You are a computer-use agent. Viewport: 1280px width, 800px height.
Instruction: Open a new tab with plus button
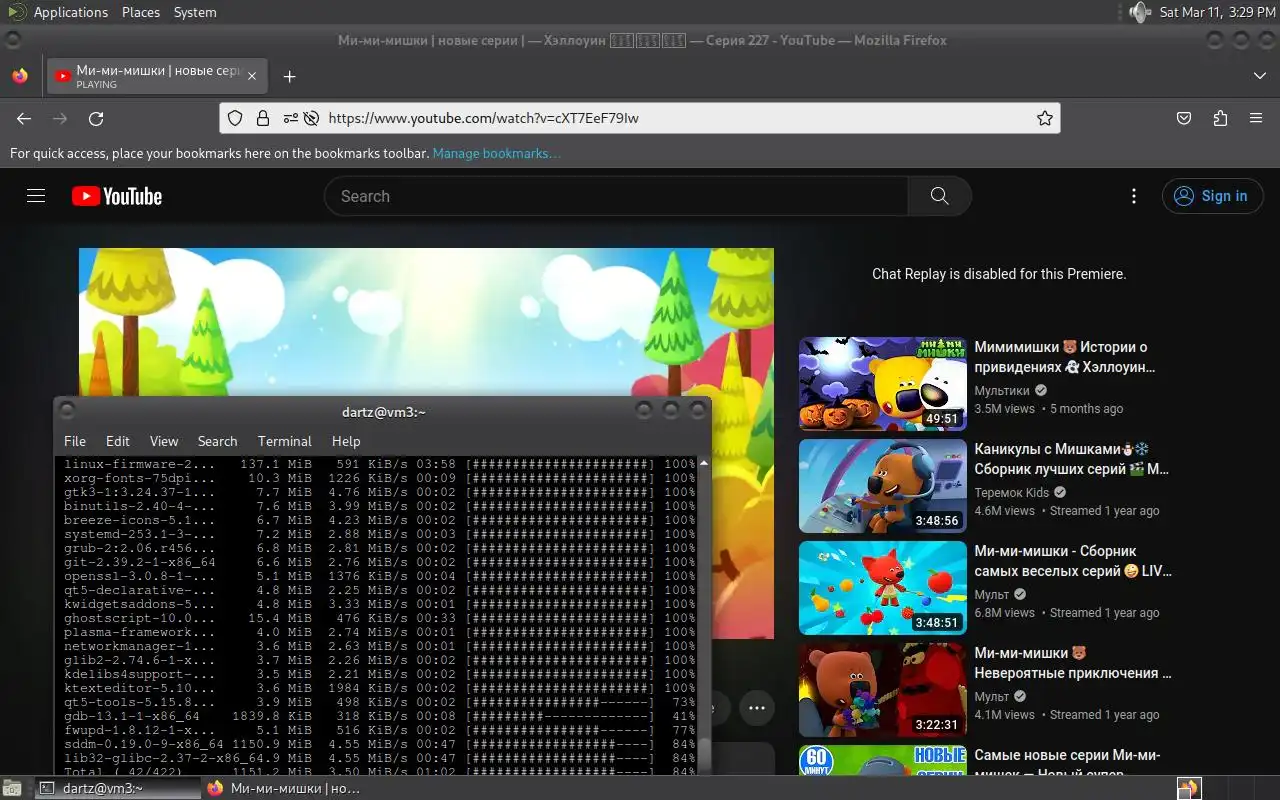point(289,76)
